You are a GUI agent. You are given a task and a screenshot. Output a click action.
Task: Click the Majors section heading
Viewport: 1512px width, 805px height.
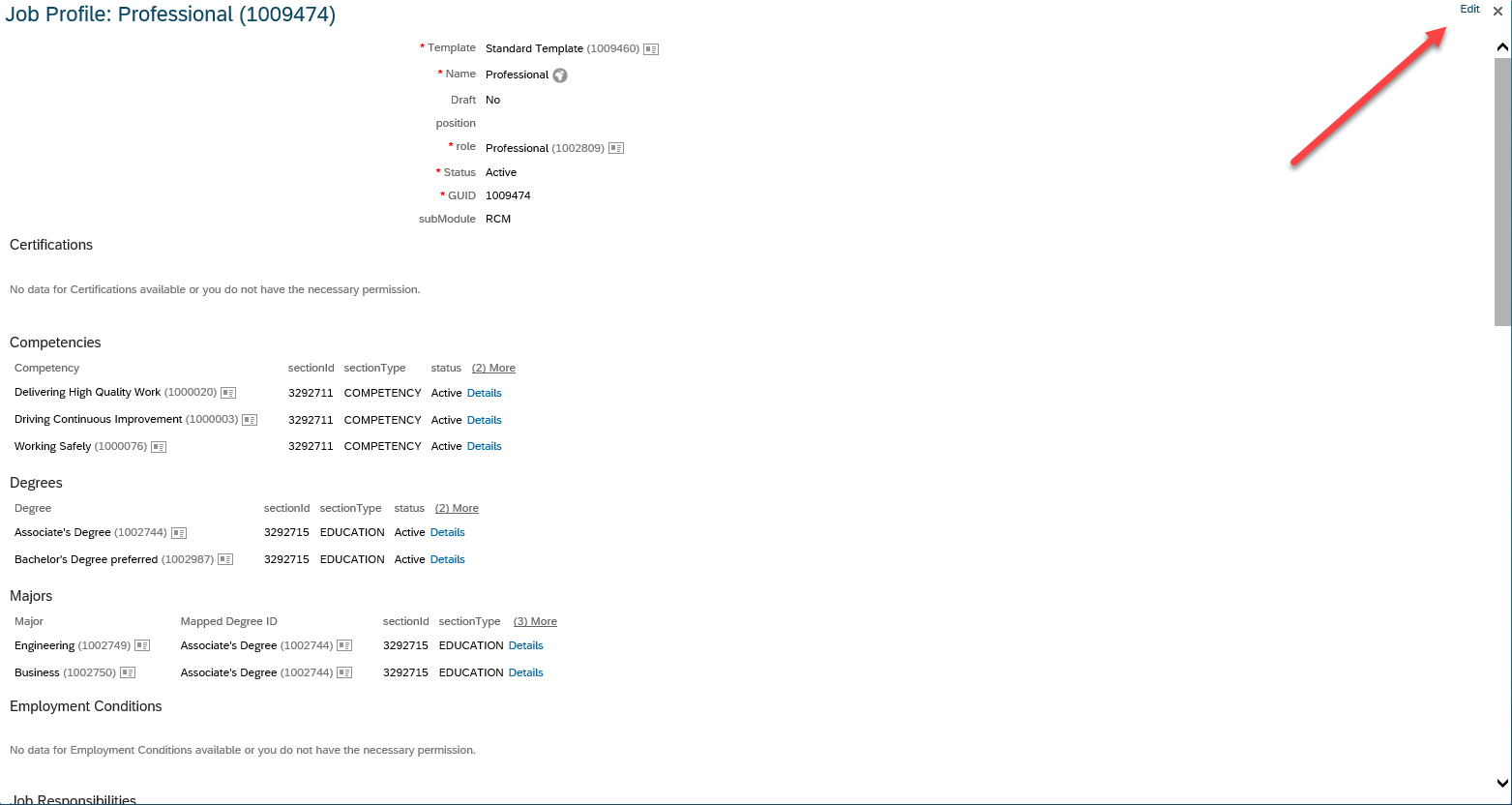click(x=31, y=596)
